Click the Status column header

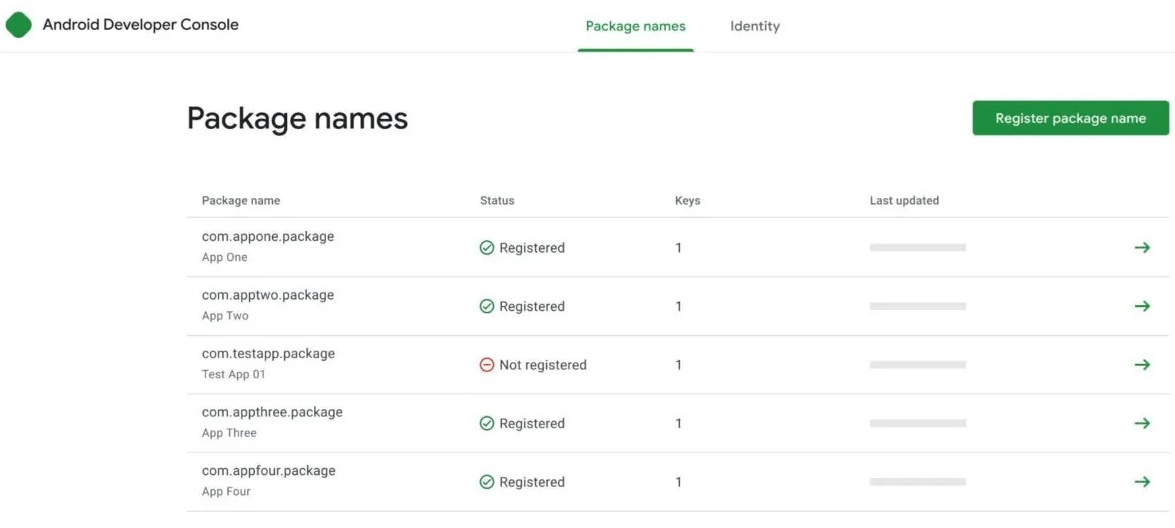[497, 201]
